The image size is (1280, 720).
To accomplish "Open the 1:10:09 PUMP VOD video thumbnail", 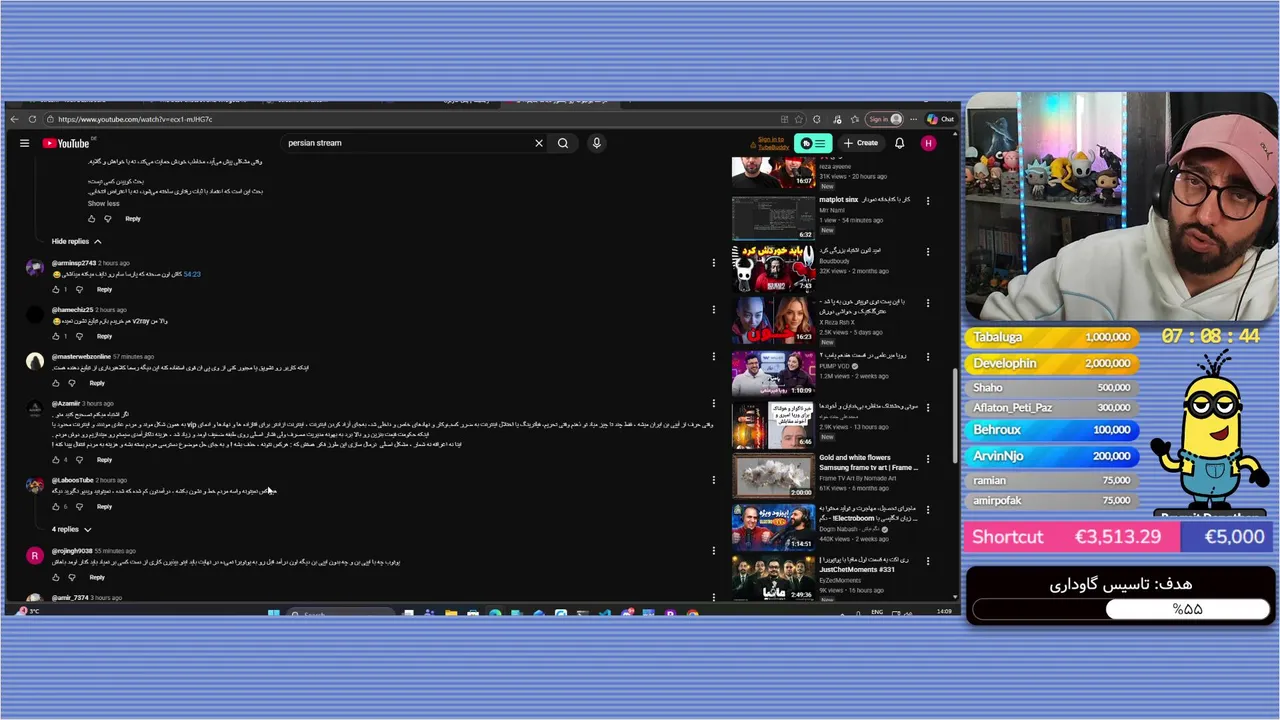I will (x=773, y=373).
